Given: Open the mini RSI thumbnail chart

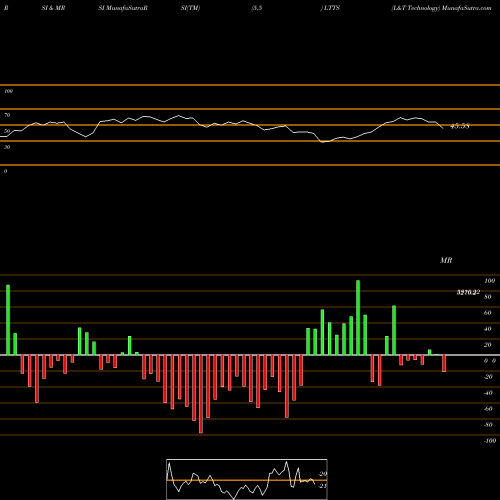Looking at the screenshot, I should tap(247, 479).
